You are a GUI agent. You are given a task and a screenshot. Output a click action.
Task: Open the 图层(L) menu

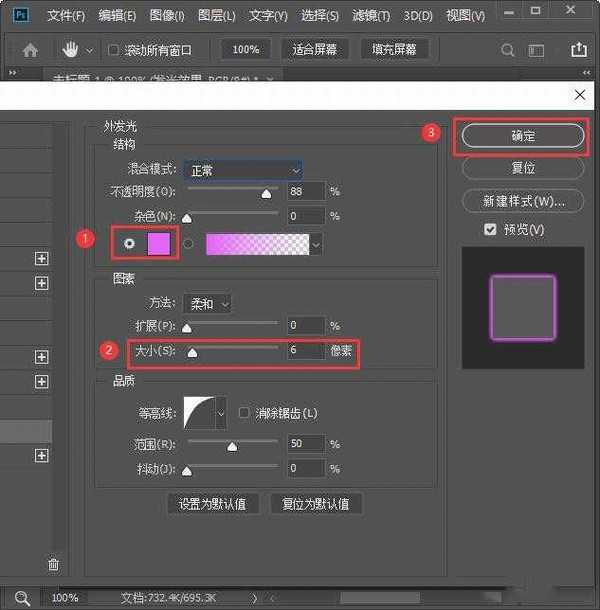[x=217, y=16]
